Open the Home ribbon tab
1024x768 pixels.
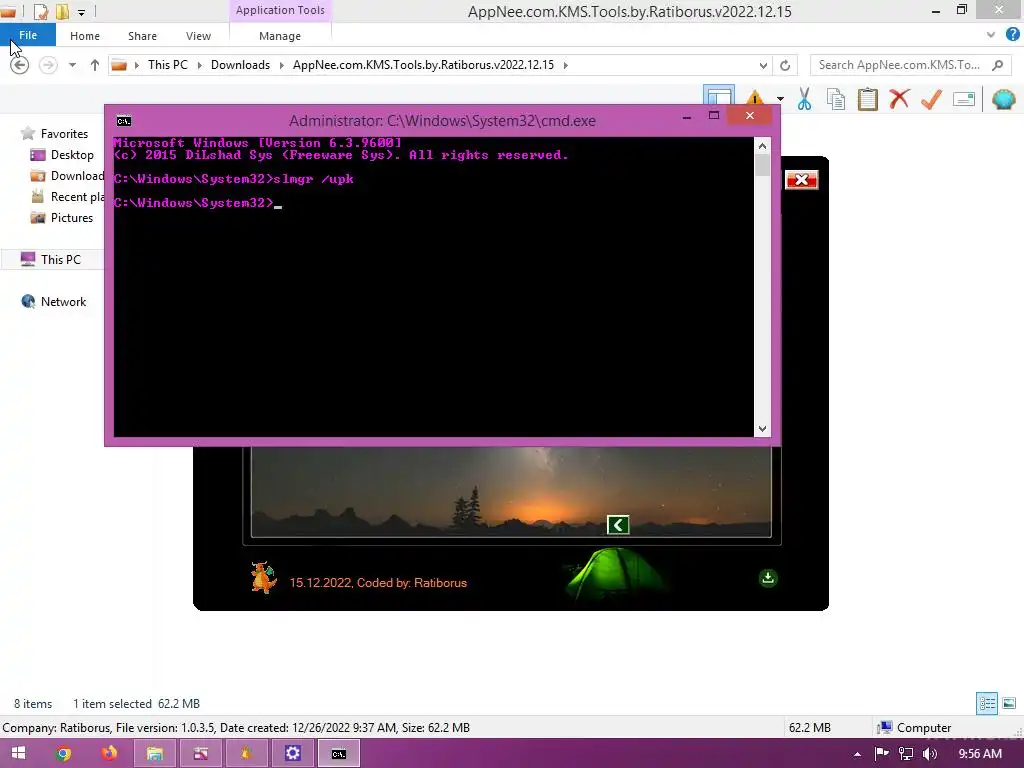point(85,36)
